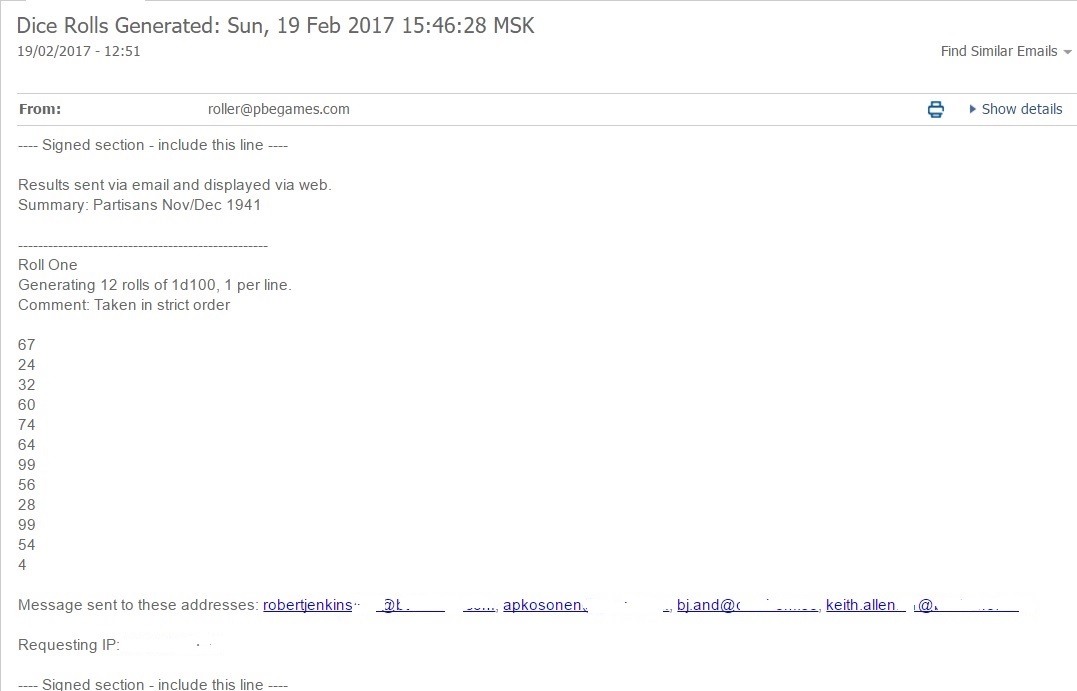Click sender address roller@pbegames.com

(x=279, y=109)
